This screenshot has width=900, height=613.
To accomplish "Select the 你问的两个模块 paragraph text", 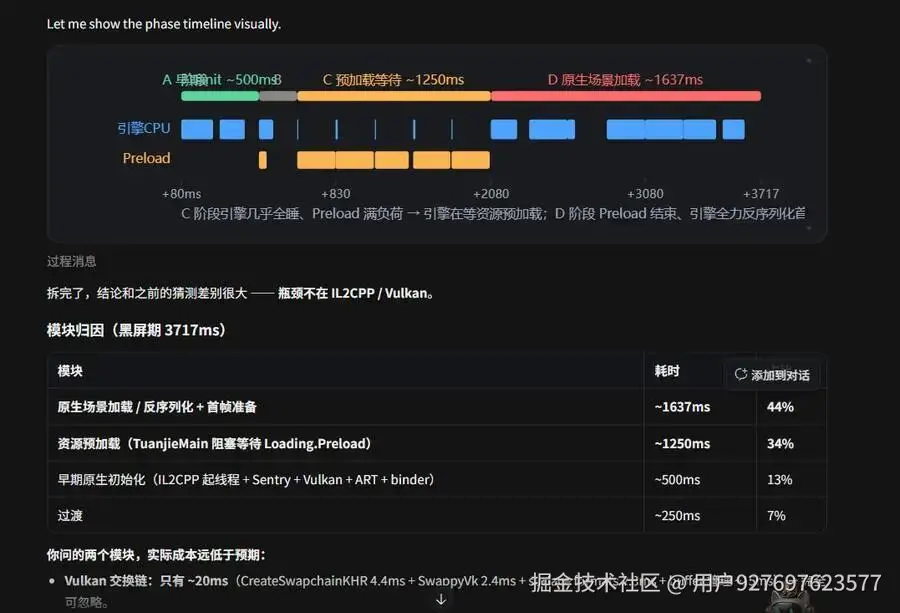I will point(156,555).
